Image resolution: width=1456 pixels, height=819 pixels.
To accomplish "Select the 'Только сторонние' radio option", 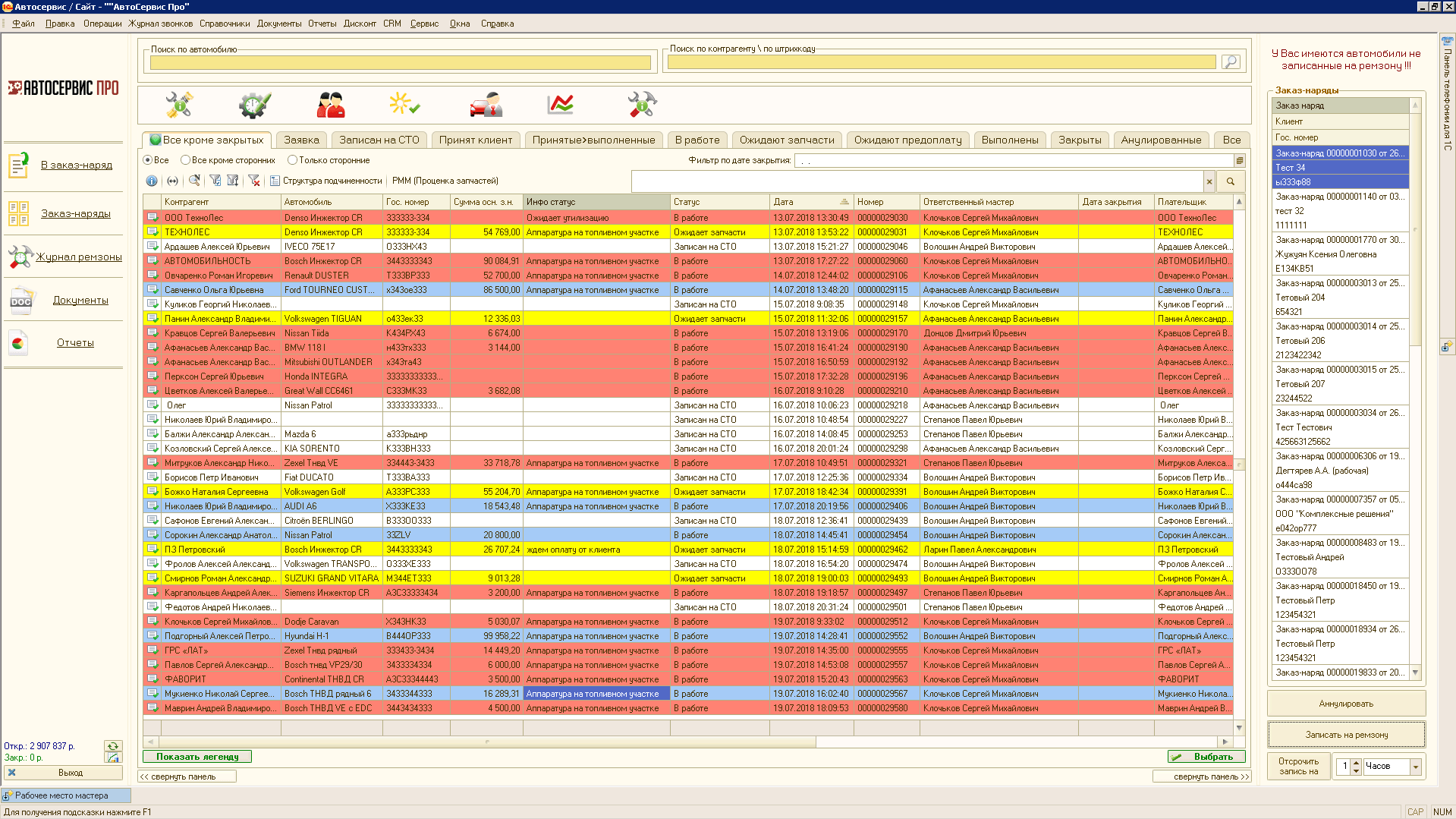I will 292,160.
